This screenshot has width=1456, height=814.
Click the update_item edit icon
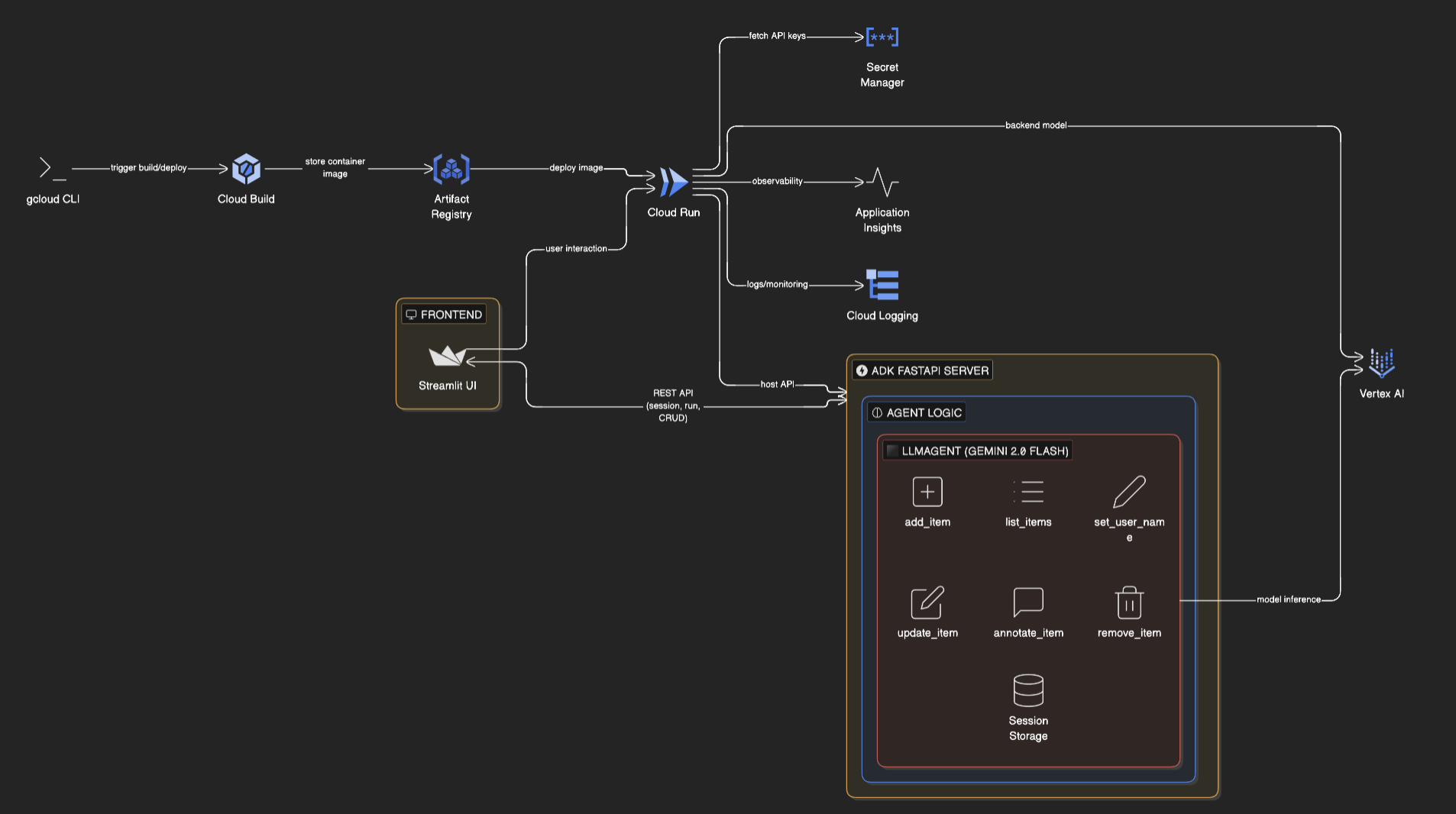pyautogui.click(x=927, y=602)
